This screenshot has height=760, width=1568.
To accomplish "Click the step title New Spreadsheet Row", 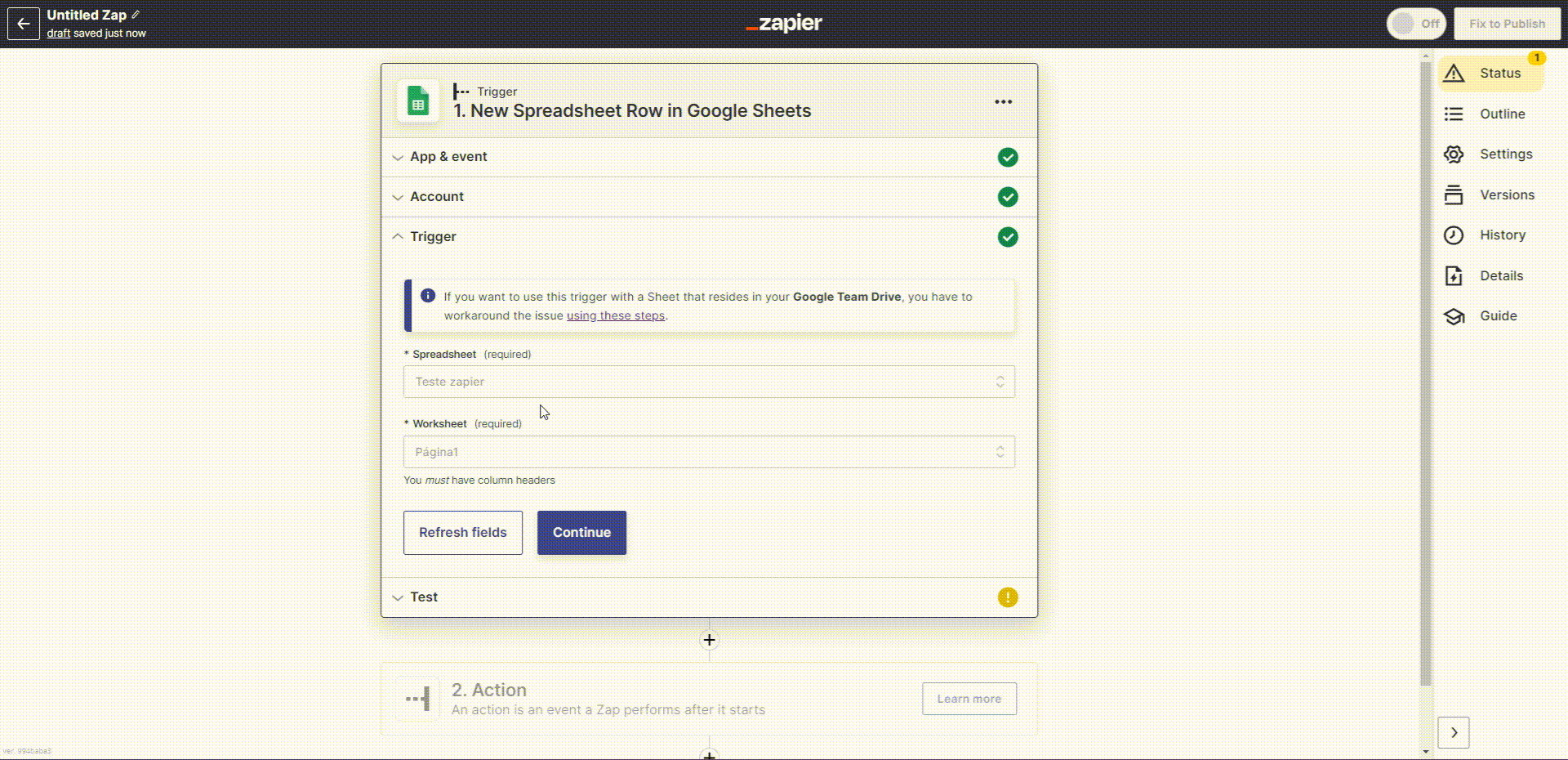I will point(633,111).
